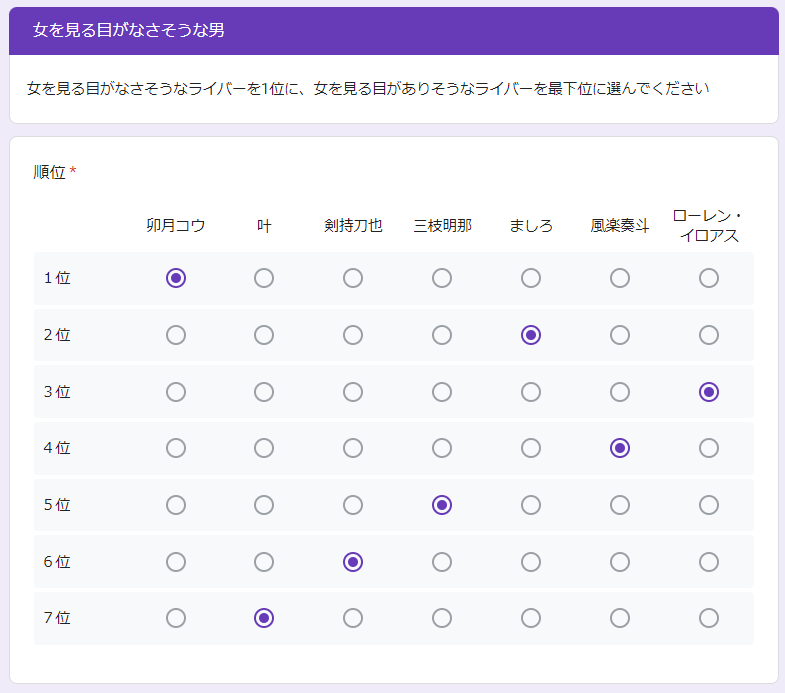Assign ましろ to 7位
The image size is (785, 693).
pos(531,618)
